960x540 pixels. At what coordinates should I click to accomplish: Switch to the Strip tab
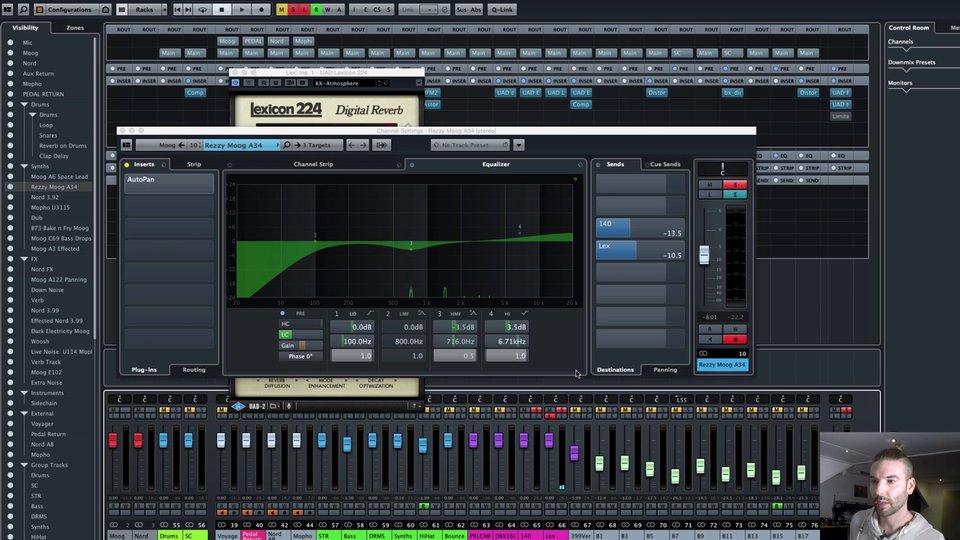click(193, 164)
